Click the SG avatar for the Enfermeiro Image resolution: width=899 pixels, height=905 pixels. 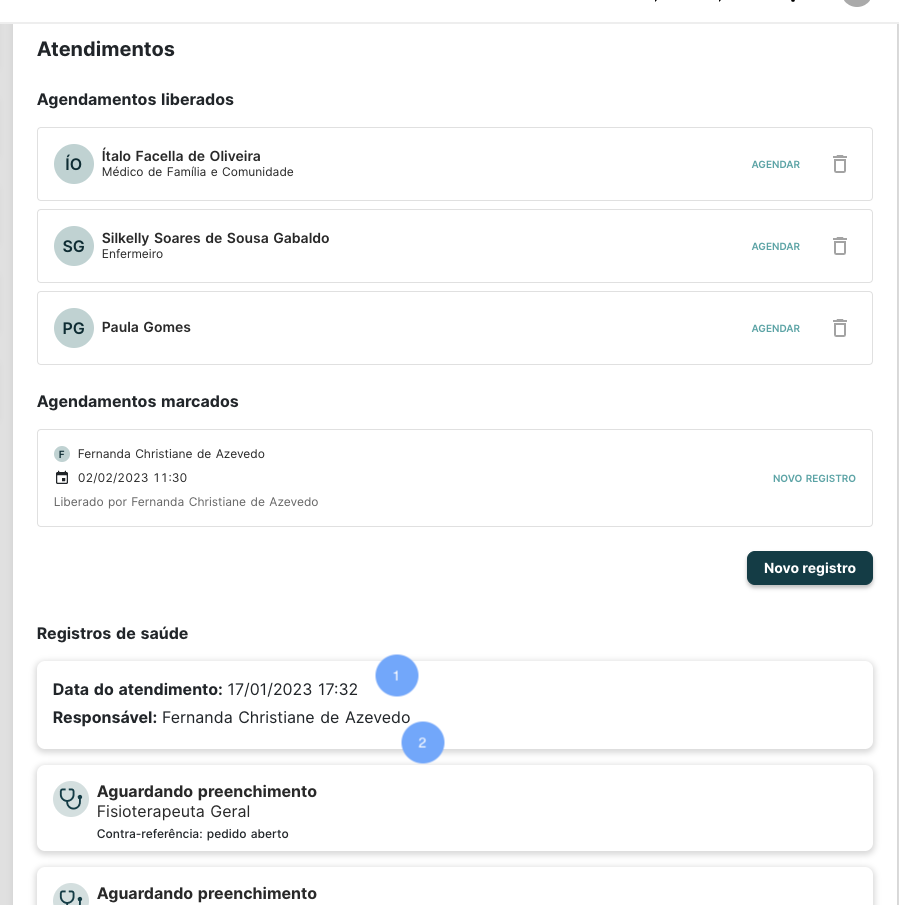pos(73,246)
